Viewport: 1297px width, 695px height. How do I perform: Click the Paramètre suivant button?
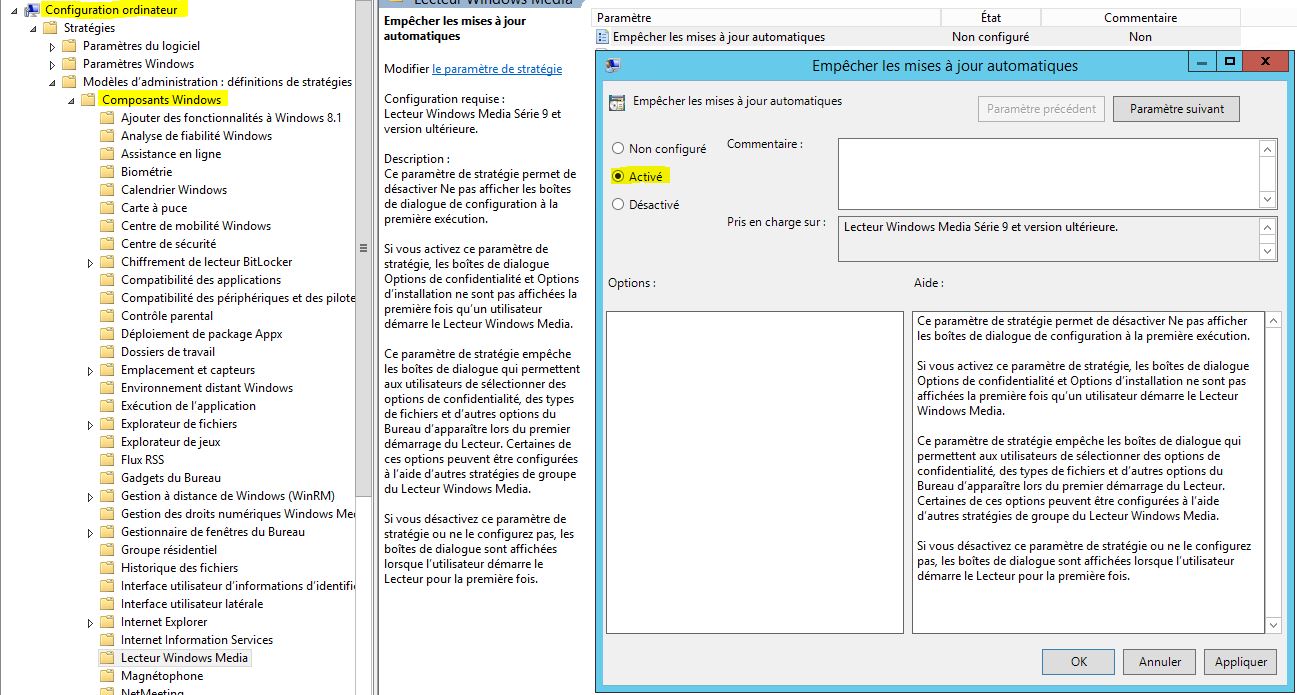[x=1176, y=109]
